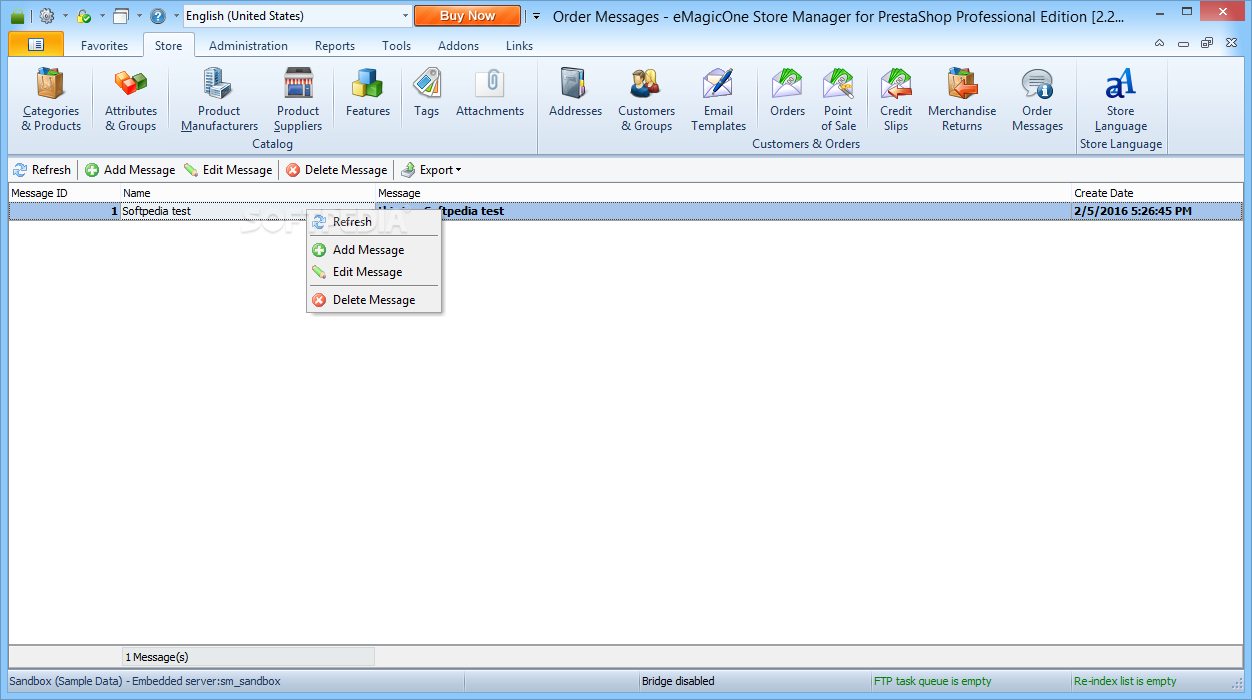Click 'Bridge disabled' in the status bar

coord(678,681)
